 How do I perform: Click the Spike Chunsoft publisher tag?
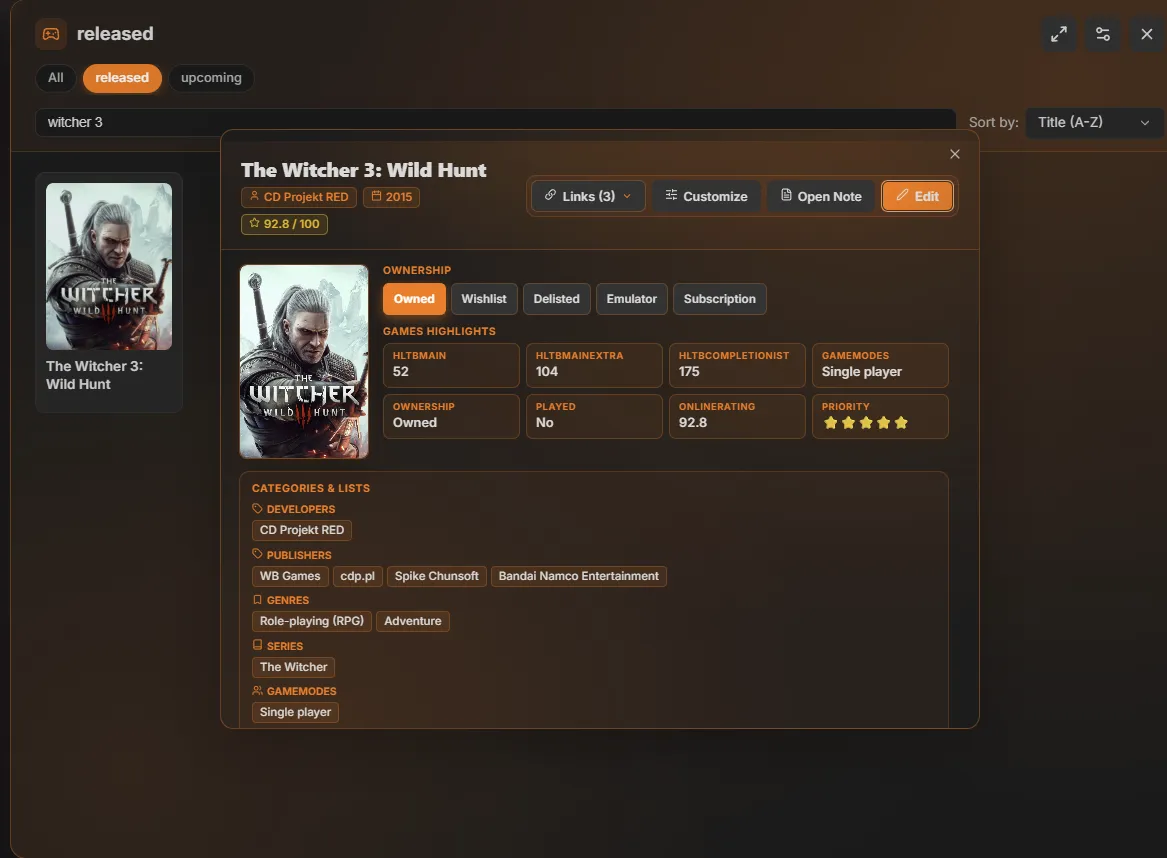pyautogui.click(x=437, y=576)
